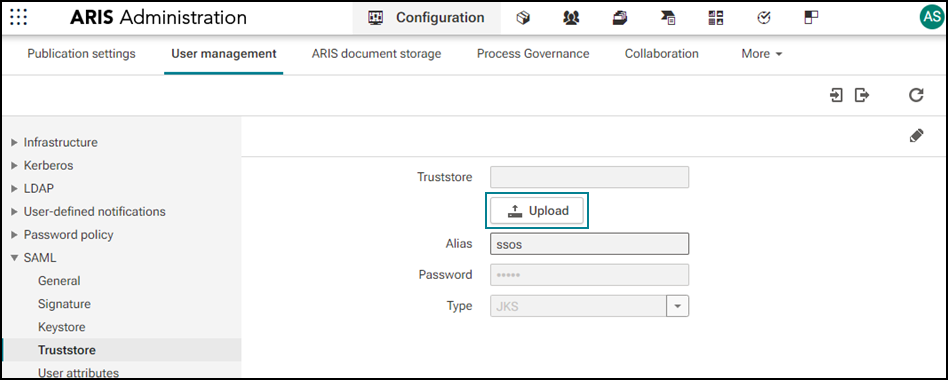Select LDAP in the sidebar

[x=39, y=188]
